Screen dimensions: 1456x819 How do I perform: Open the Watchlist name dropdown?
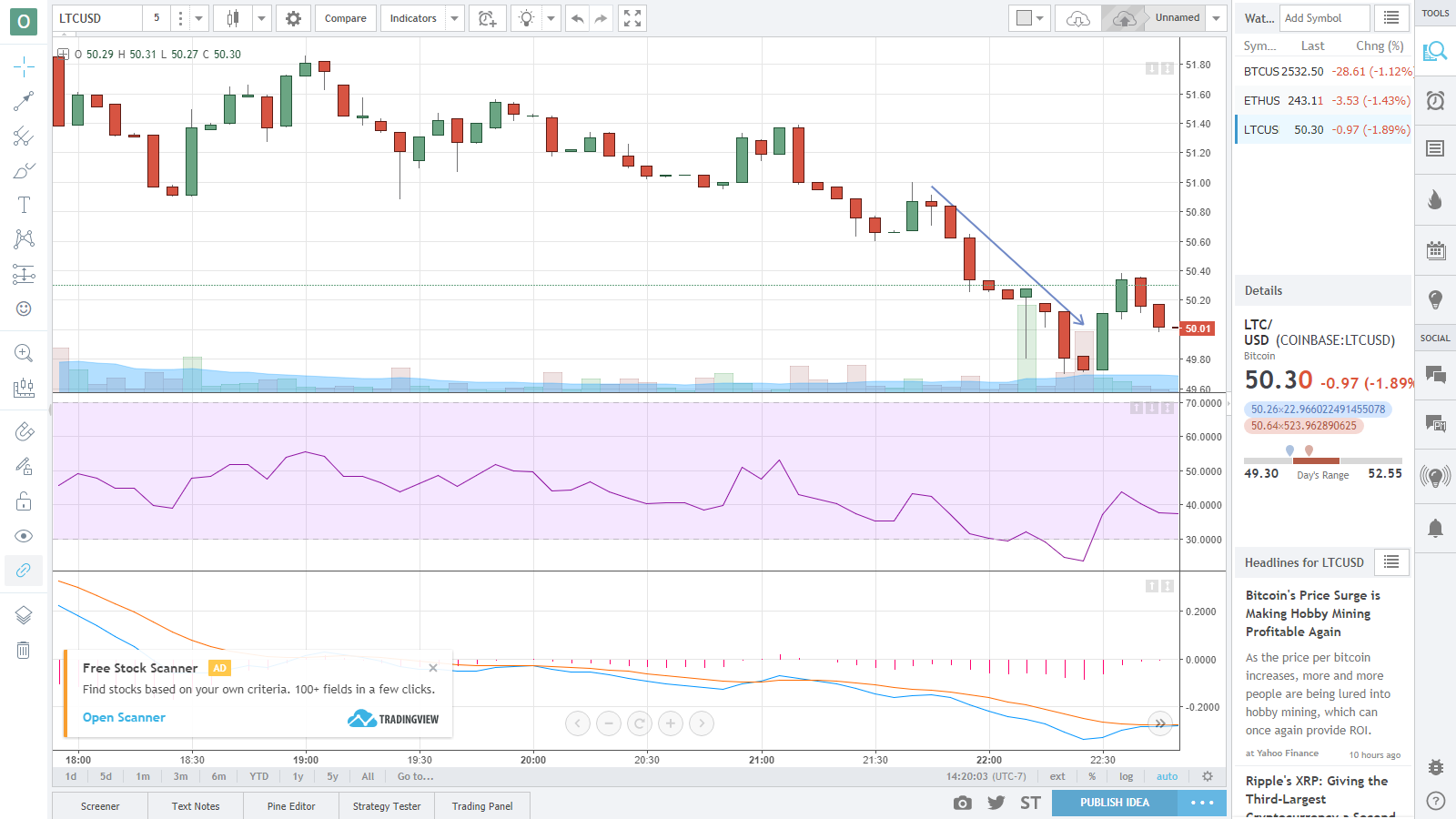1259,18
